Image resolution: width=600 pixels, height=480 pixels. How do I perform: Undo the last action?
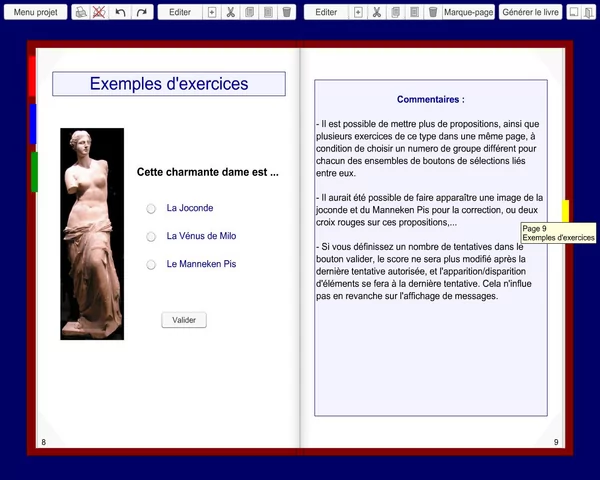pyautogui.click(x=121, y=12)
